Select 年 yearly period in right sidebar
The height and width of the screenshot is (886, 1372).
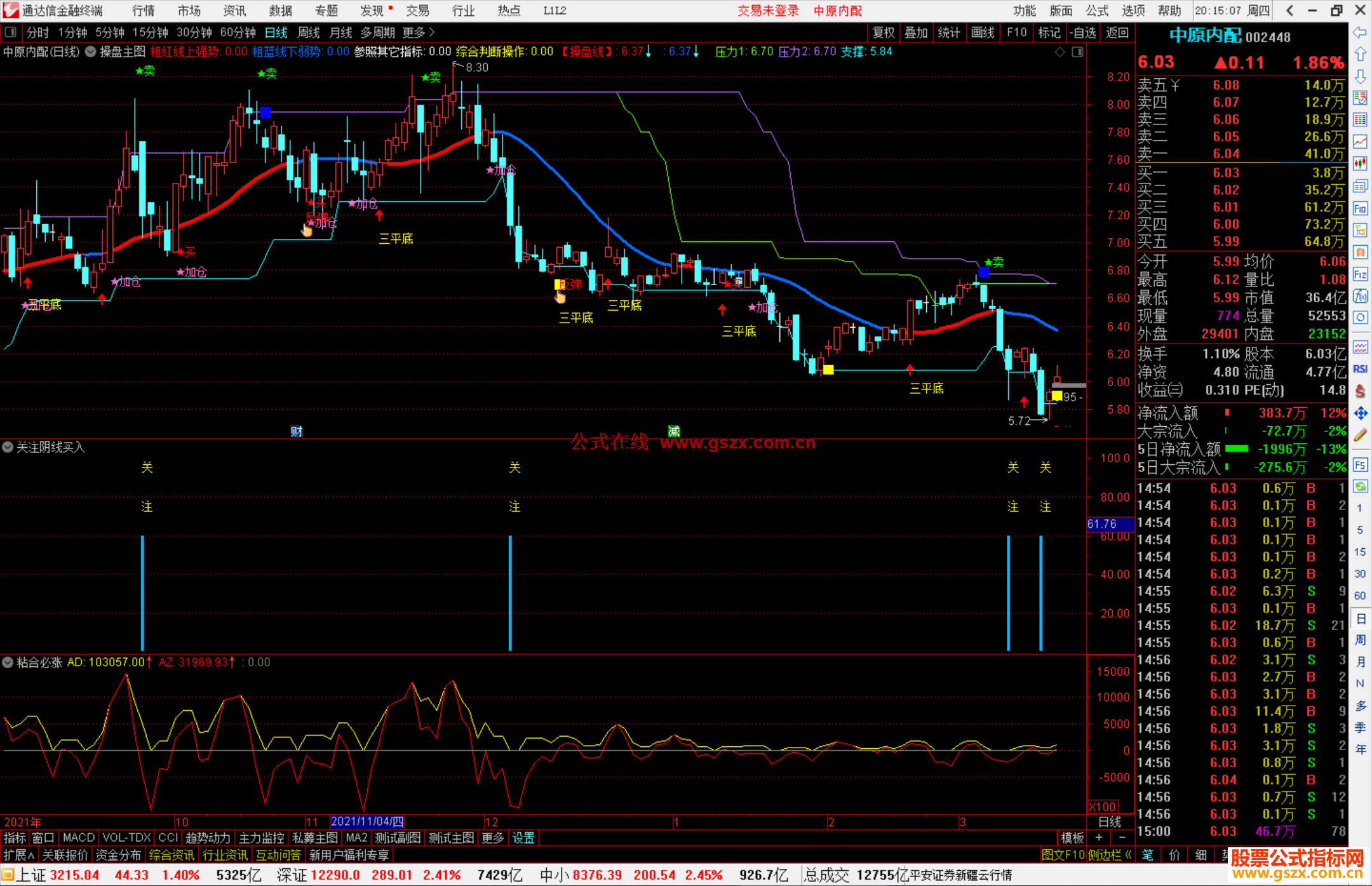(x=1360, y=749)
